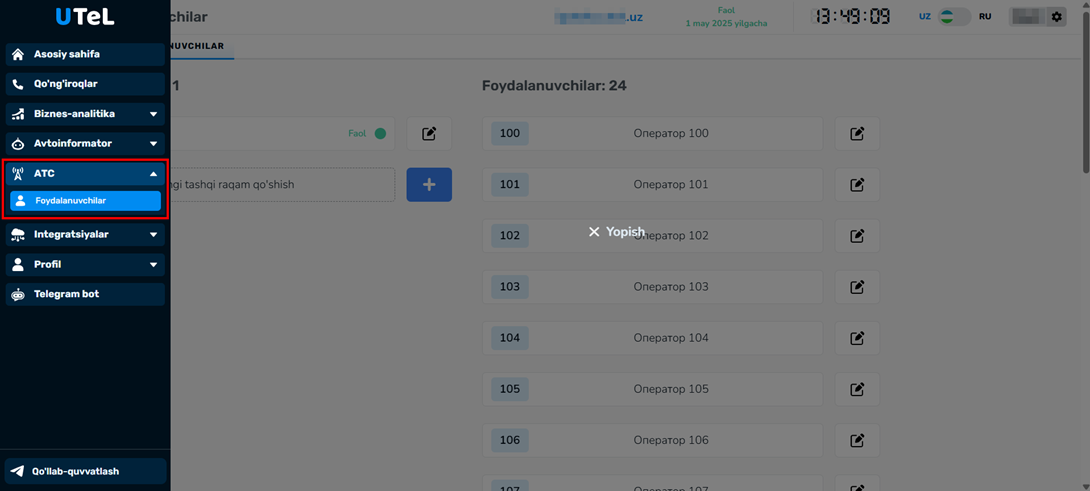Open Telegram bot robot icon
1090x491 pixels.
18,295
